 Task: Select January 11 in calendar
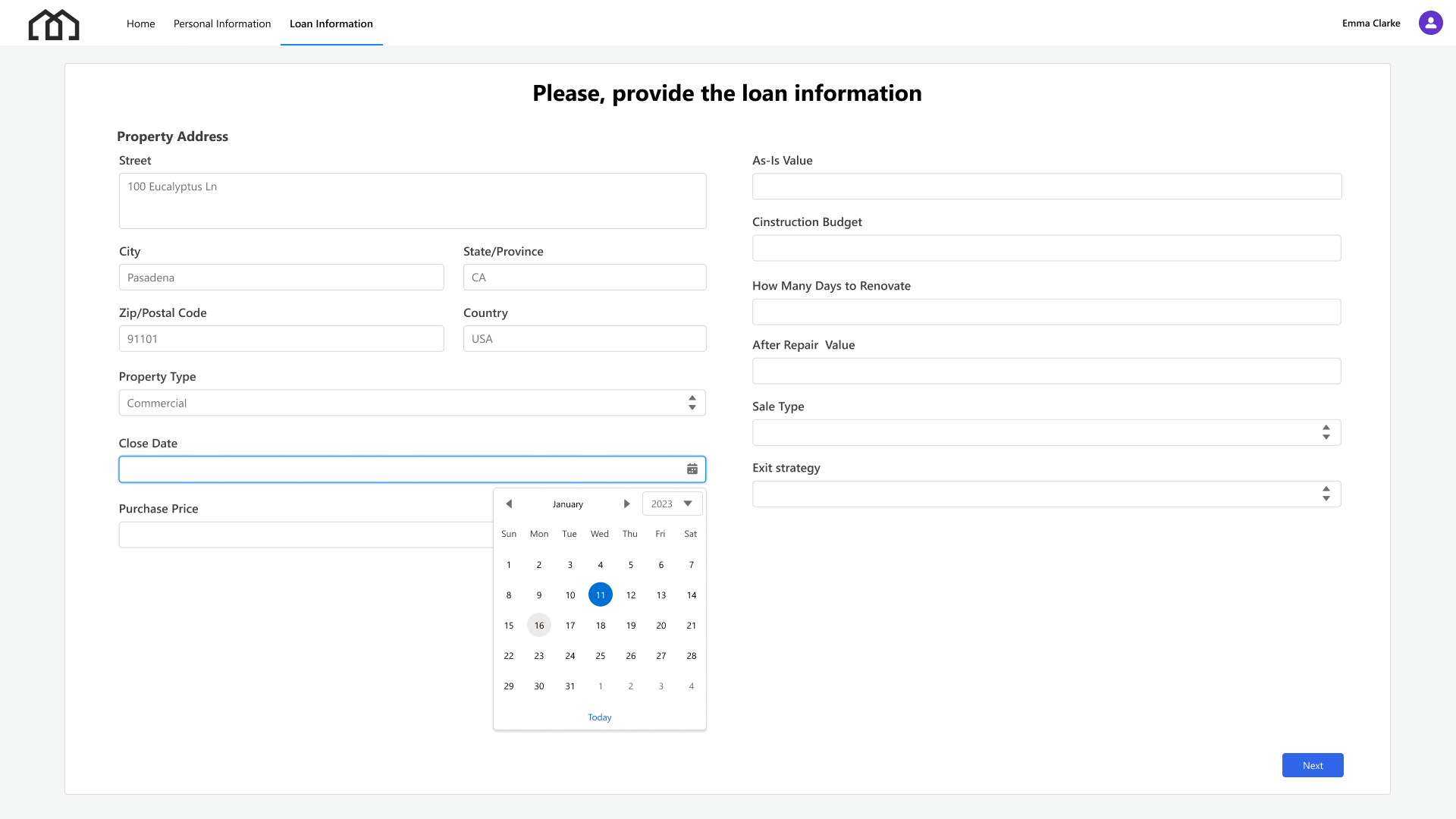tap(601, 595)
